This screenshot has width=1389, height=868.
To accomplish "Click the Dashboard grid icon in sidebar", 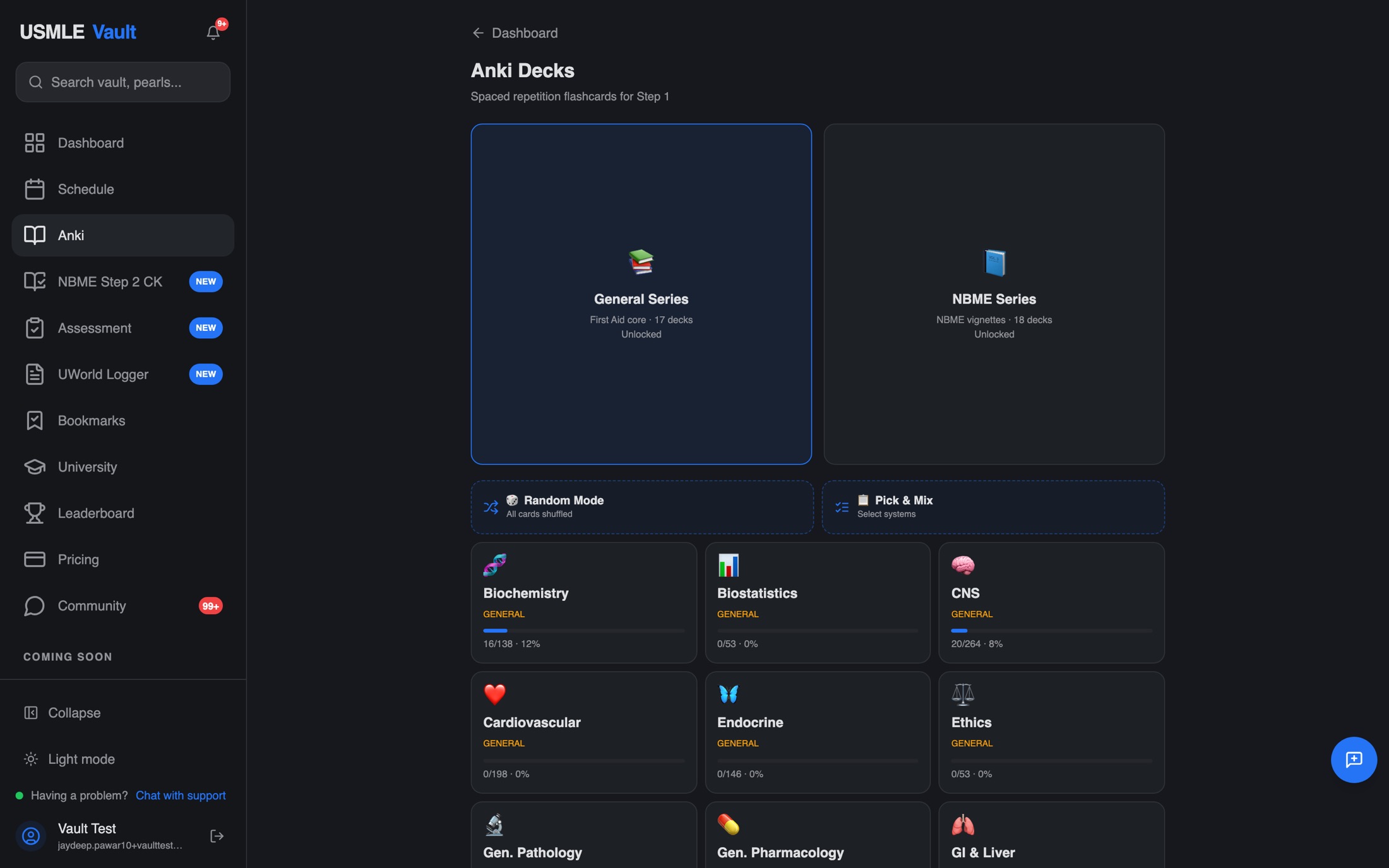I will coord(35,143).
